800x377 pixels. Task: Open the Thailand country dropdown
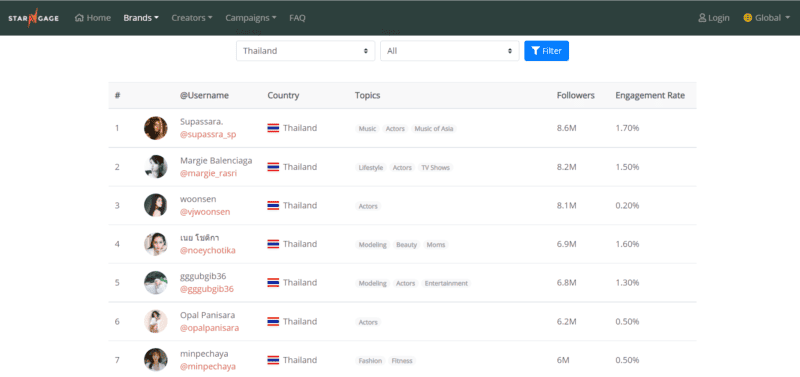[x=306, y=51]
